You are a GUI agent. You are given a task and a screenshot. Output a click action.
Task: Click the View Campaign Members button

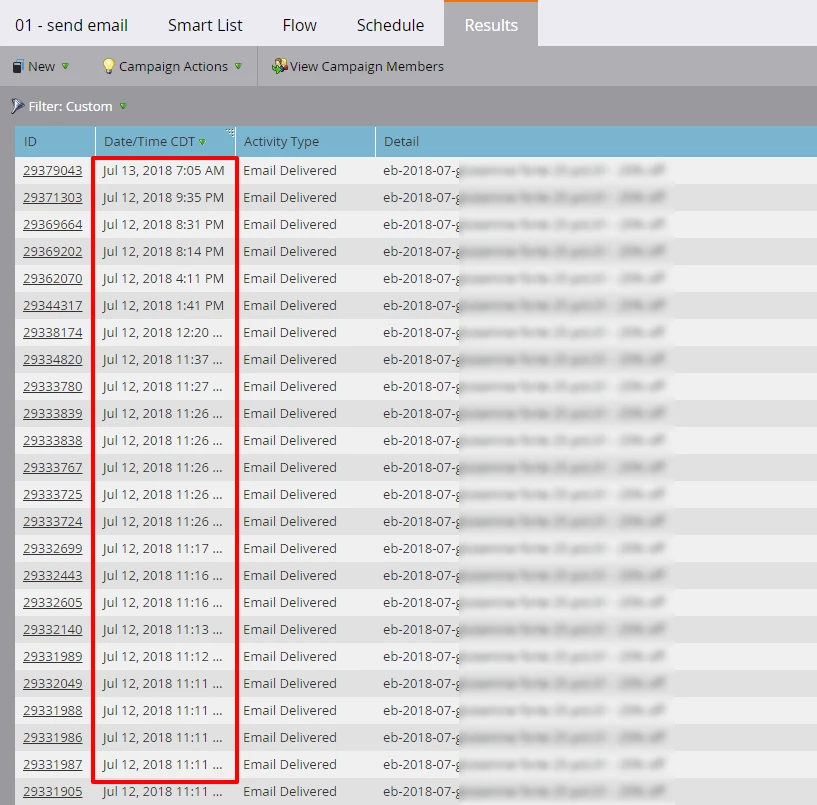pos(357,67)
